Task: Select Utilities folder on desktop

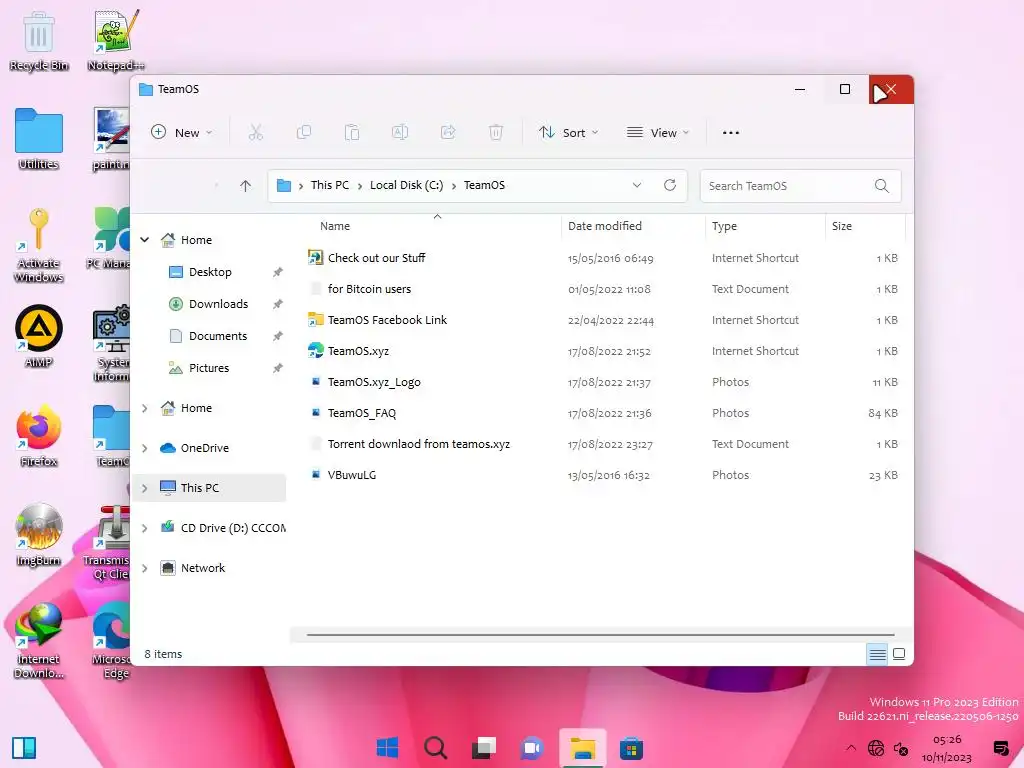Action: tap(39, 139)
